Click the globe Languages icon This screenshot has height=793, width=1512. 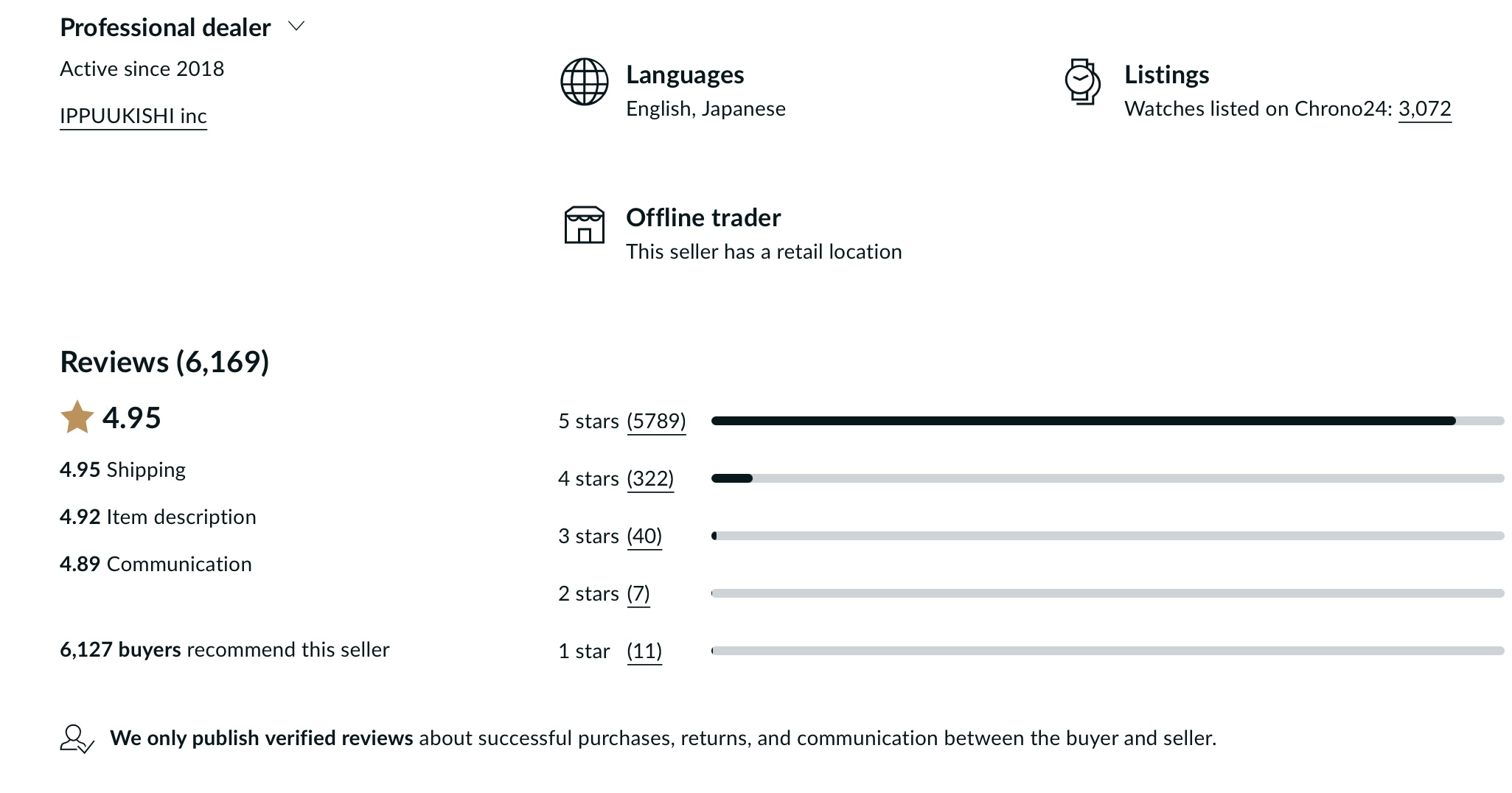[x=584, y=82]
